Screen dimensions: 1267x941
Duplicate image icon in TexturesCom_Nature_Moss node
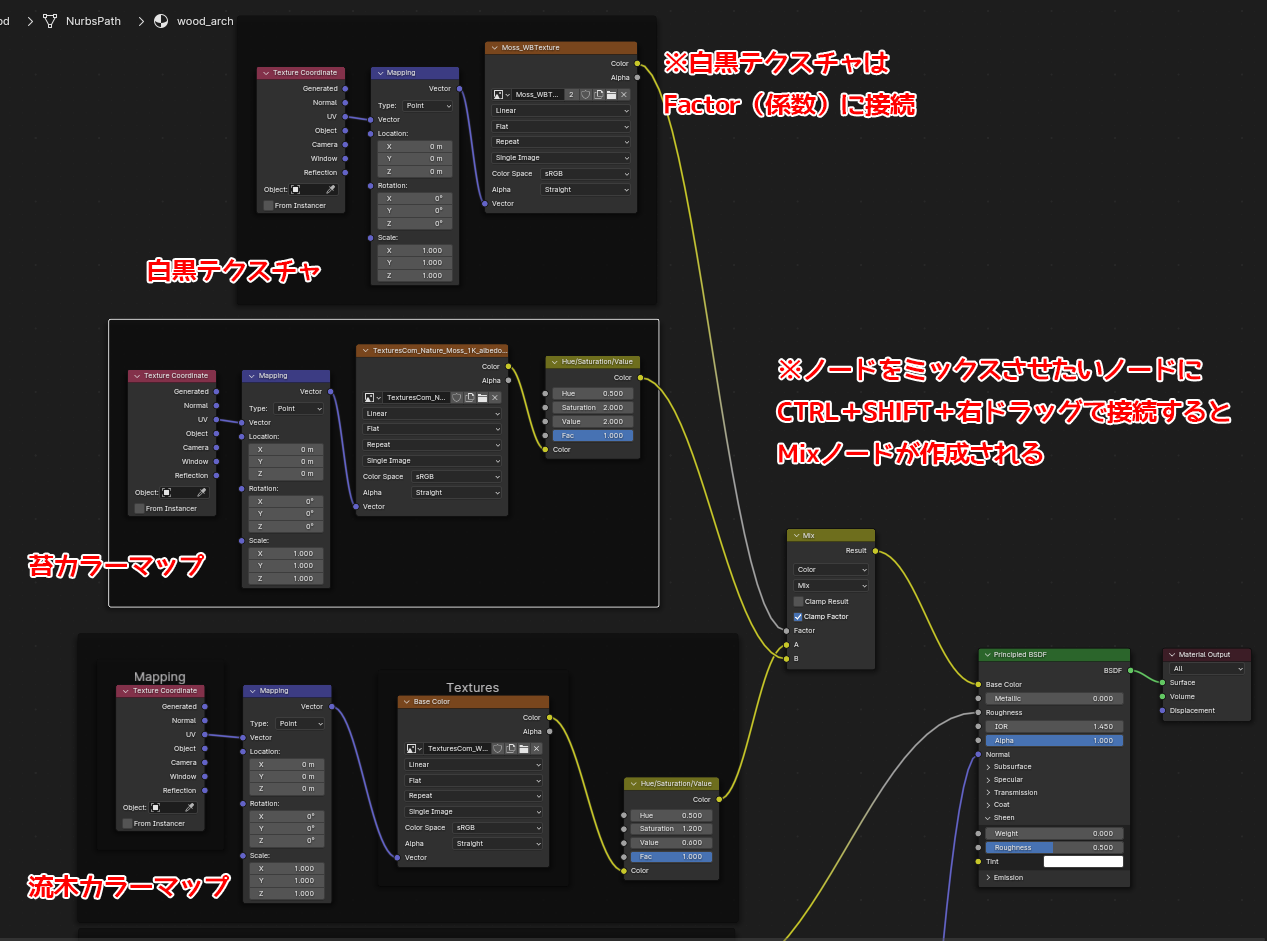click(469, 397)
